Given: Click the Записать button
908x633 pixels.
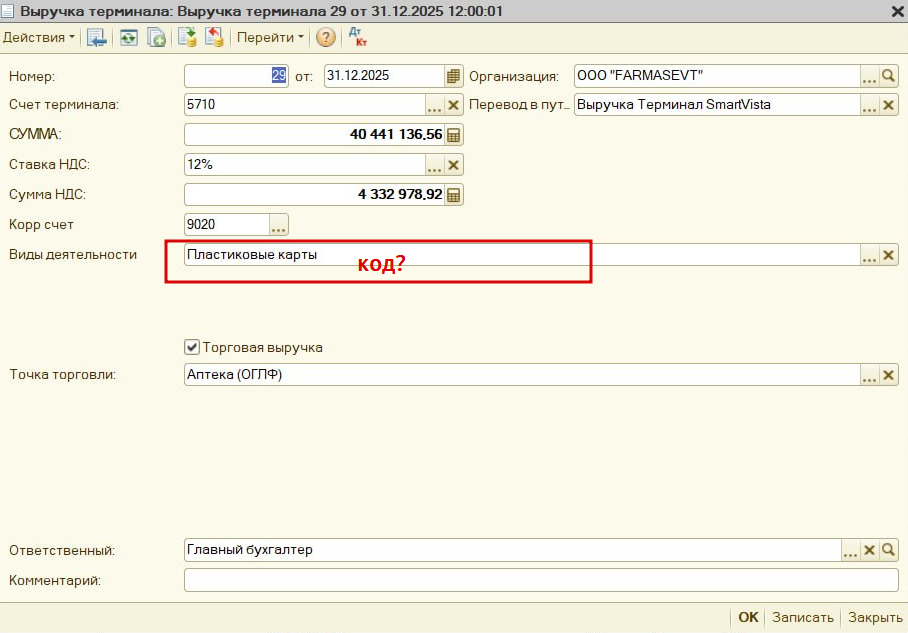Looking at the screenshot, I should (x=803, y=617).
